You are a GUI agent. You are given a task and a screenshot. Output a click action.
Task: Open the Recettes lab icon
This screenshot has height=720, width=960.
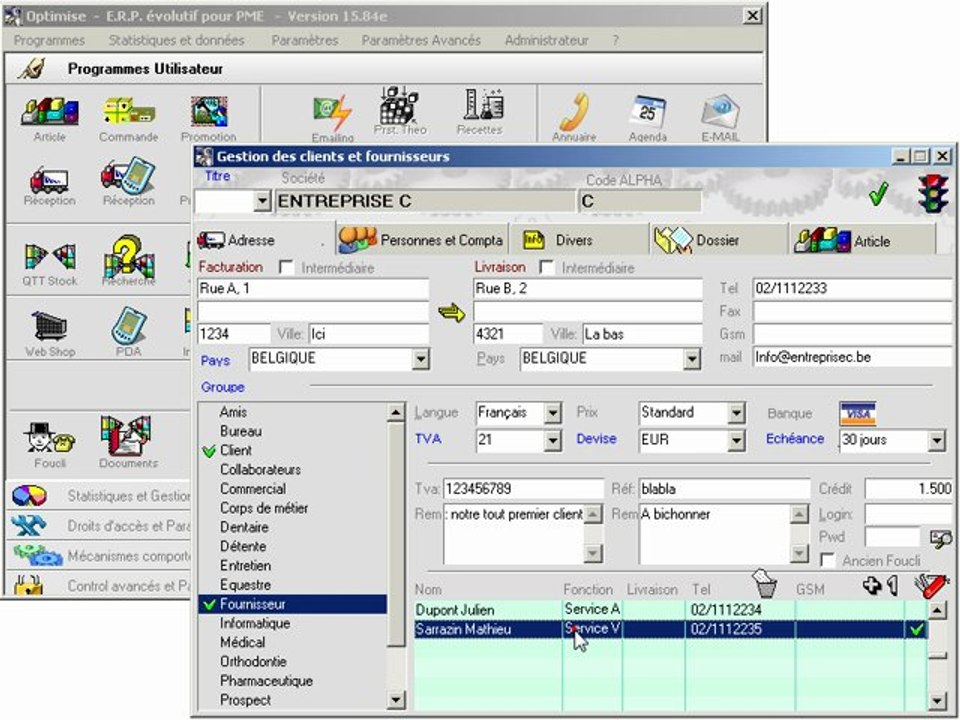pyautogui.click(x=482, y=106)
